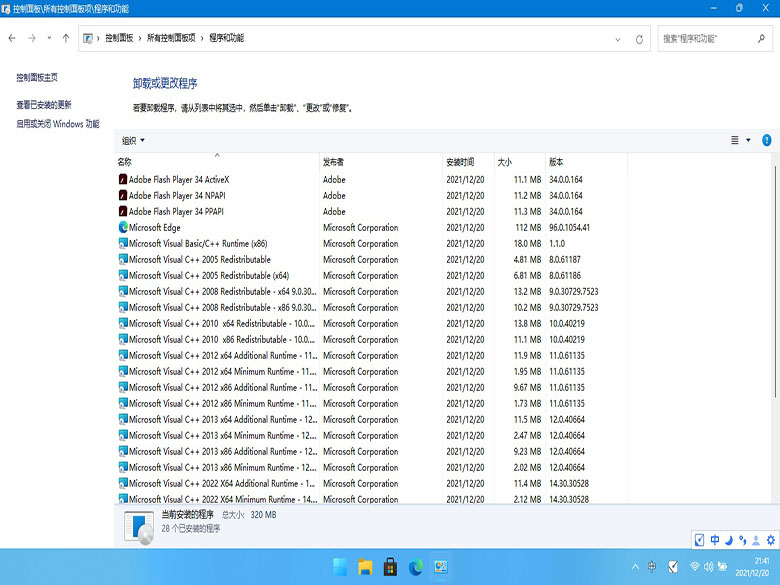The width and height of the screenshot is (780, 585).
Task: Sort by 名称 column header
Action: 218,162
